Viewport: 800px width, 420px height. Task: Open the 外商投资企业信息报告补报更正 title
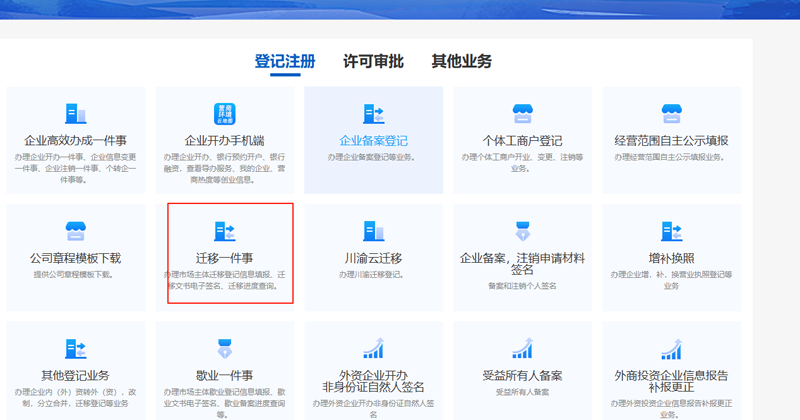(671, 381)
